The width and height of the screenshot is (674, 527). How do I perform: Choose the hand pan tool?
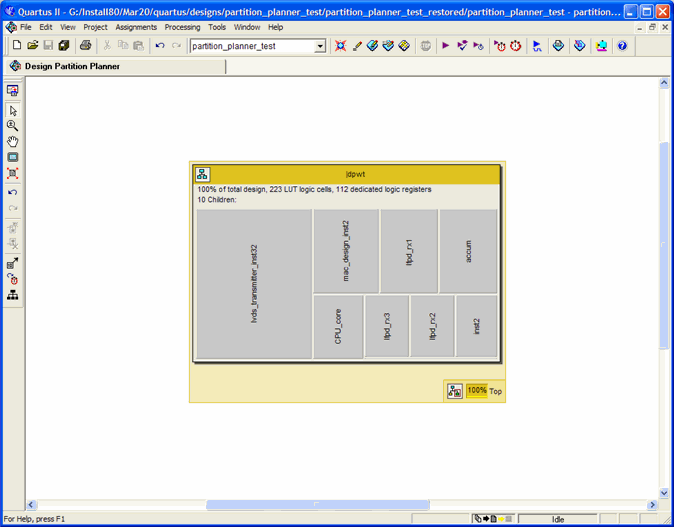(x=13, y=142)
